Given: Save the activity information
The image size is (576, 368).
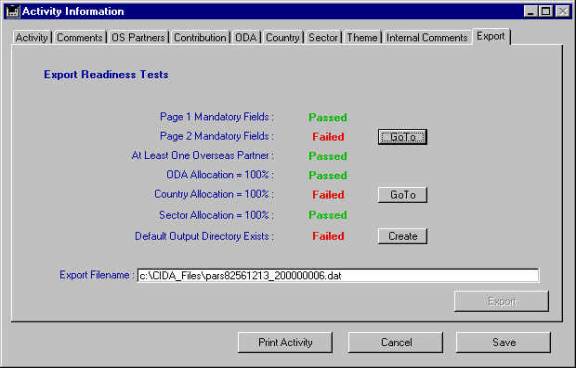Looking at the screenshot, I should pos(504,343).
